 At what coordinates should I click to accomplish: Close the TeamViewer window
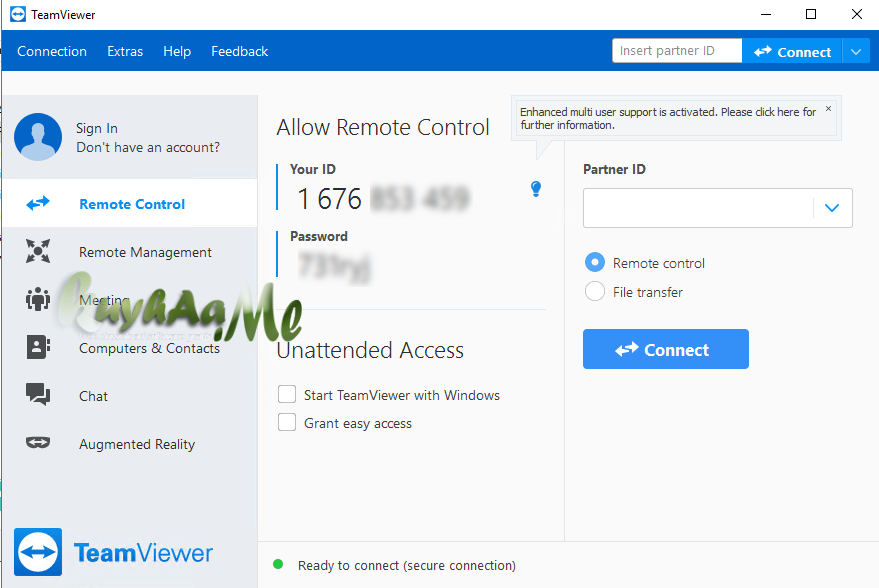[x=857, y=15]
